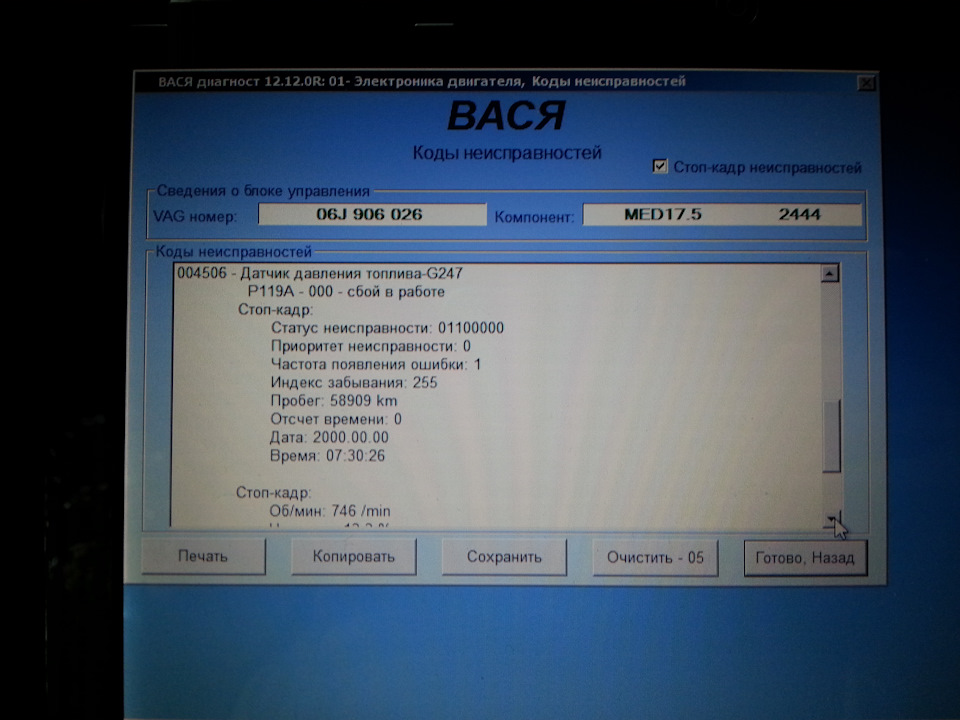Click the ВАСЯ logo heading
This screenshot has width=960, height=720.
(x=506, y=116)
